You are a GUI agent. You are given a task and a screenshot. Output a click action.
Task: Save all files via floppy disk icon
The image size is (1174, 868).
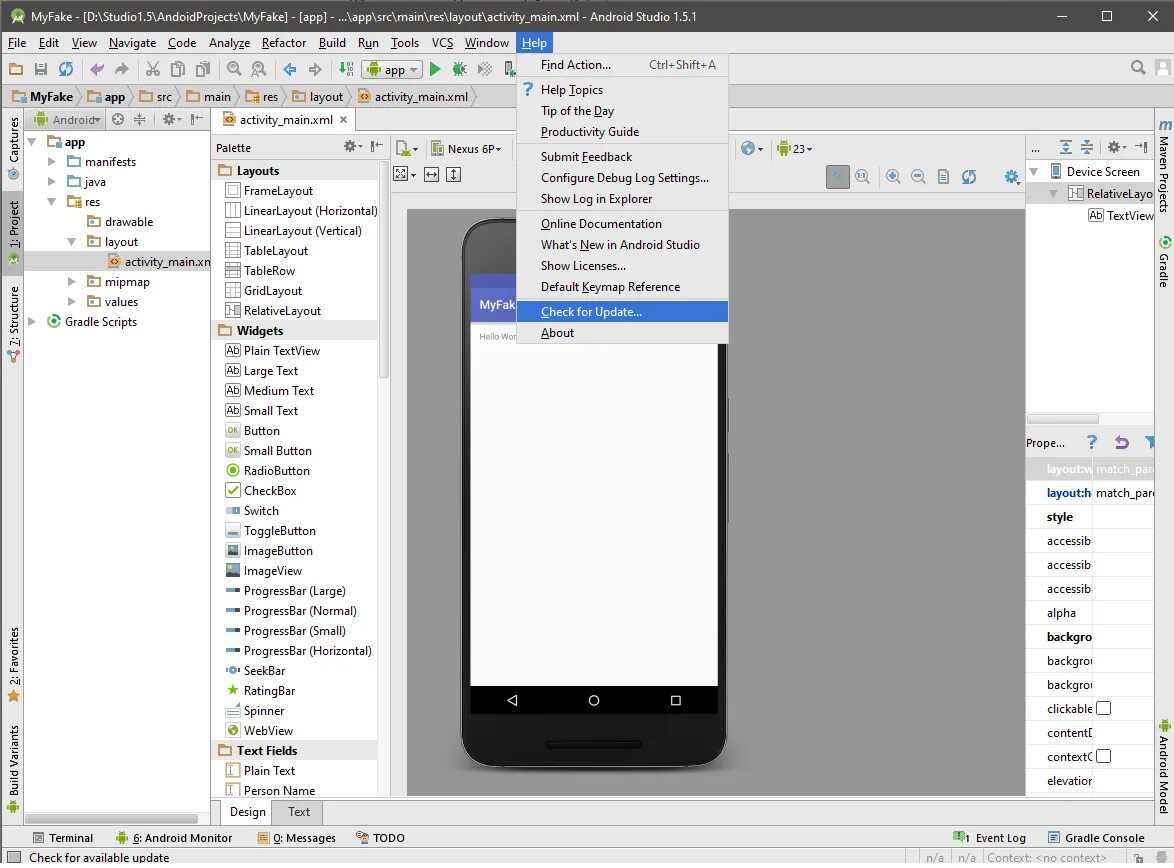point(40,70)
